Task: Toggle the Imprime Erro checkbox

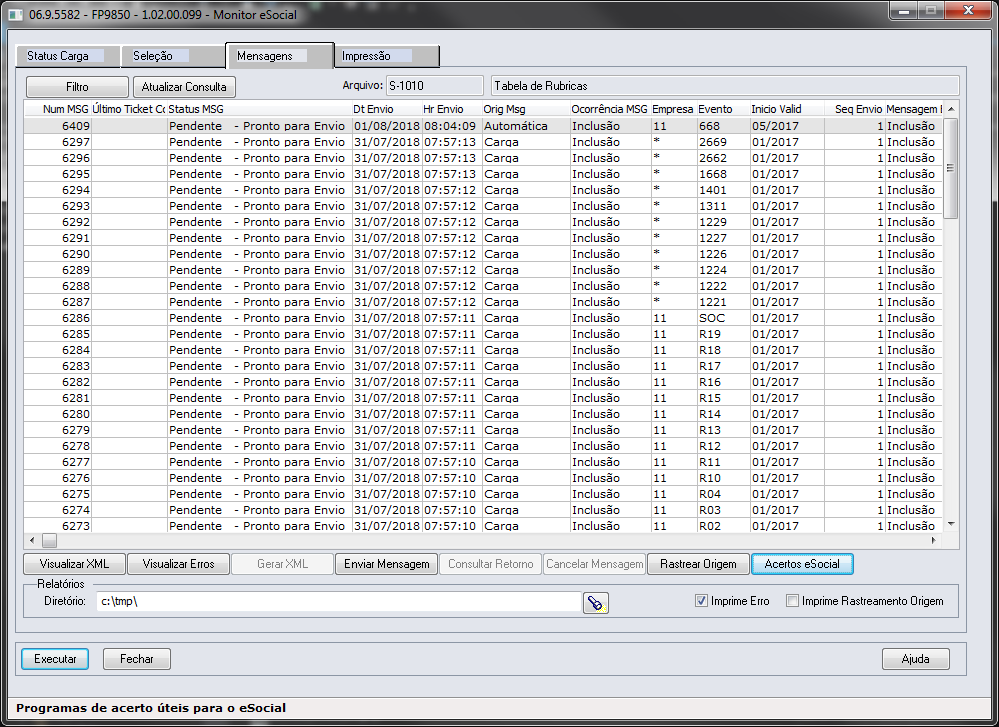Action: pos(701,601)
